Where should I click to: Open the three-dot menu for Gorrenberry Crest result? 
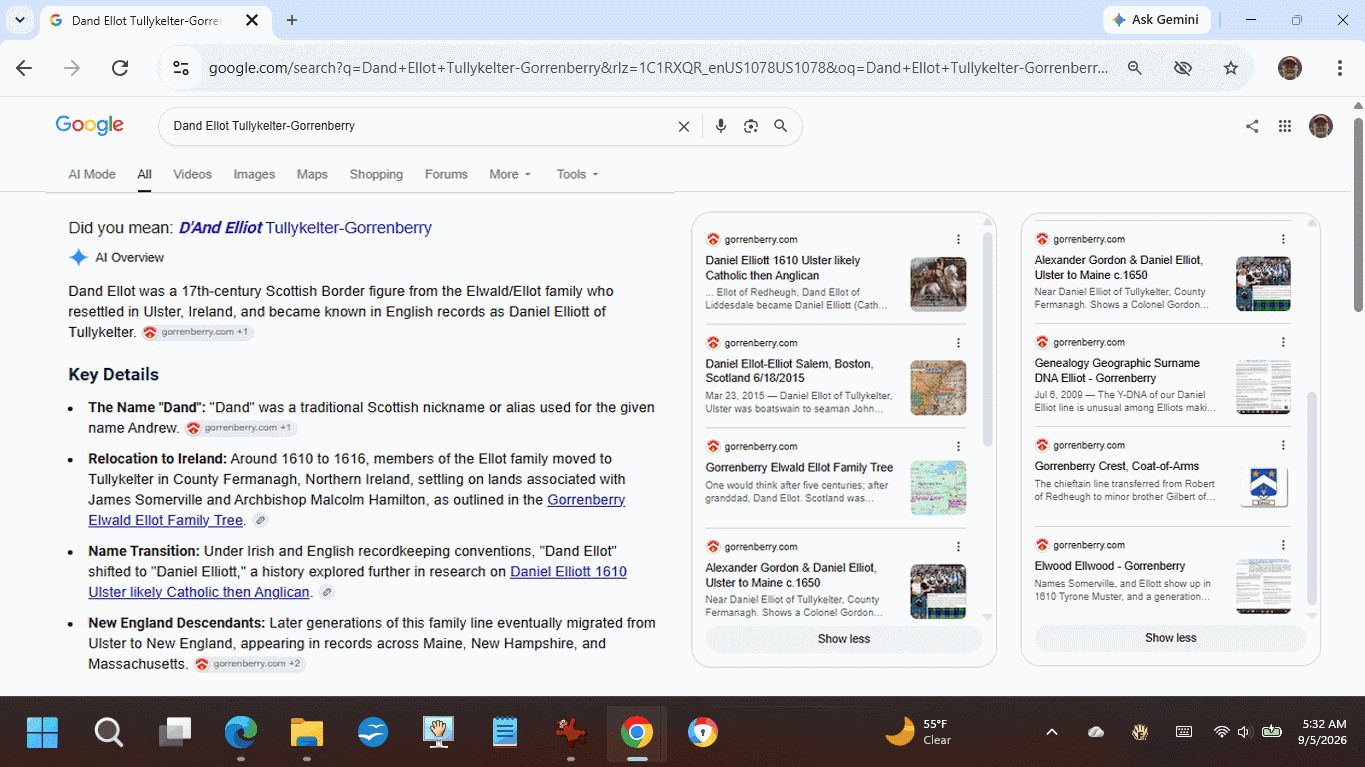pos(1284,445)
